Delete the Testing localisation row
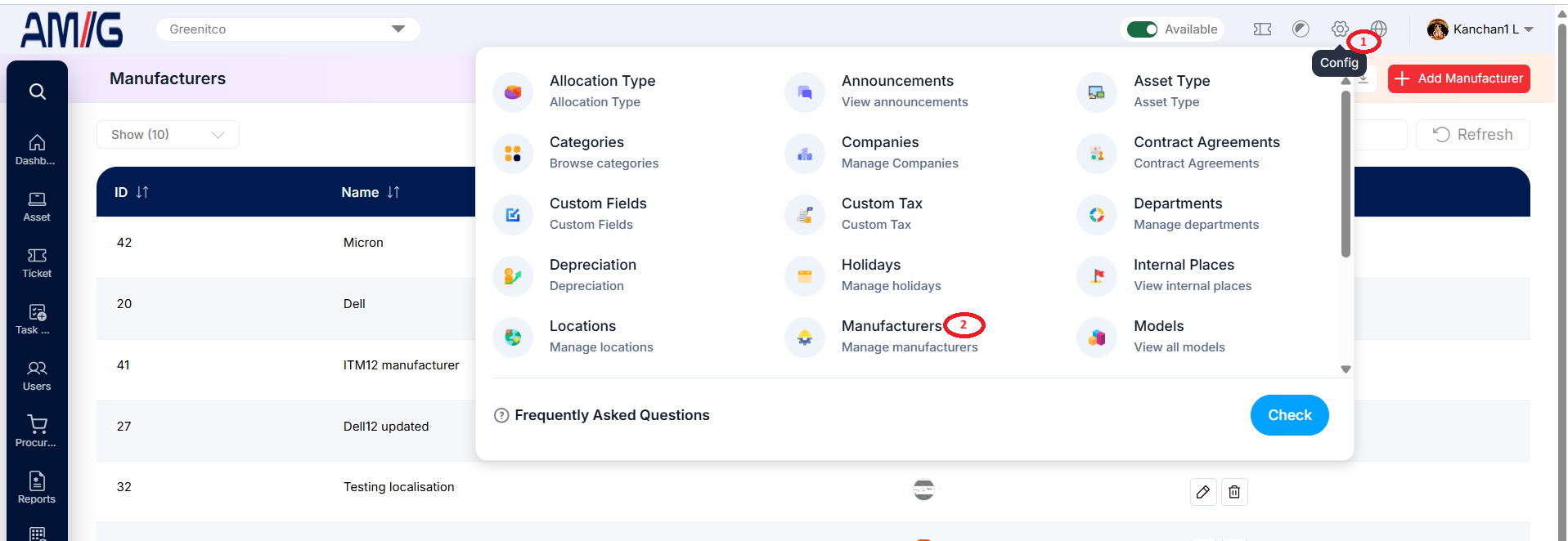Viewport: 1568px width, 541px height. pyautogui.click(x=1234, y=492)
